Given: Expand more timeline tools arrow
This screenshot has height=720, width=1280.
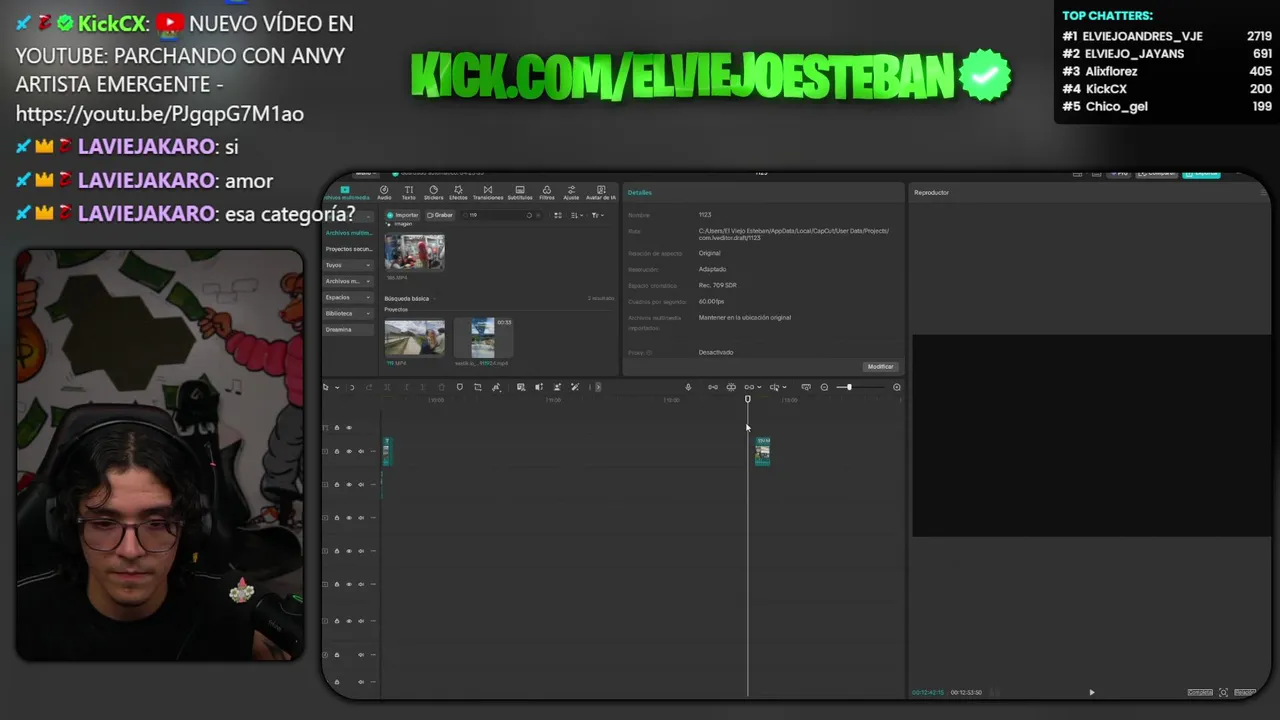Looking at the screenshot, I should 598,387.
